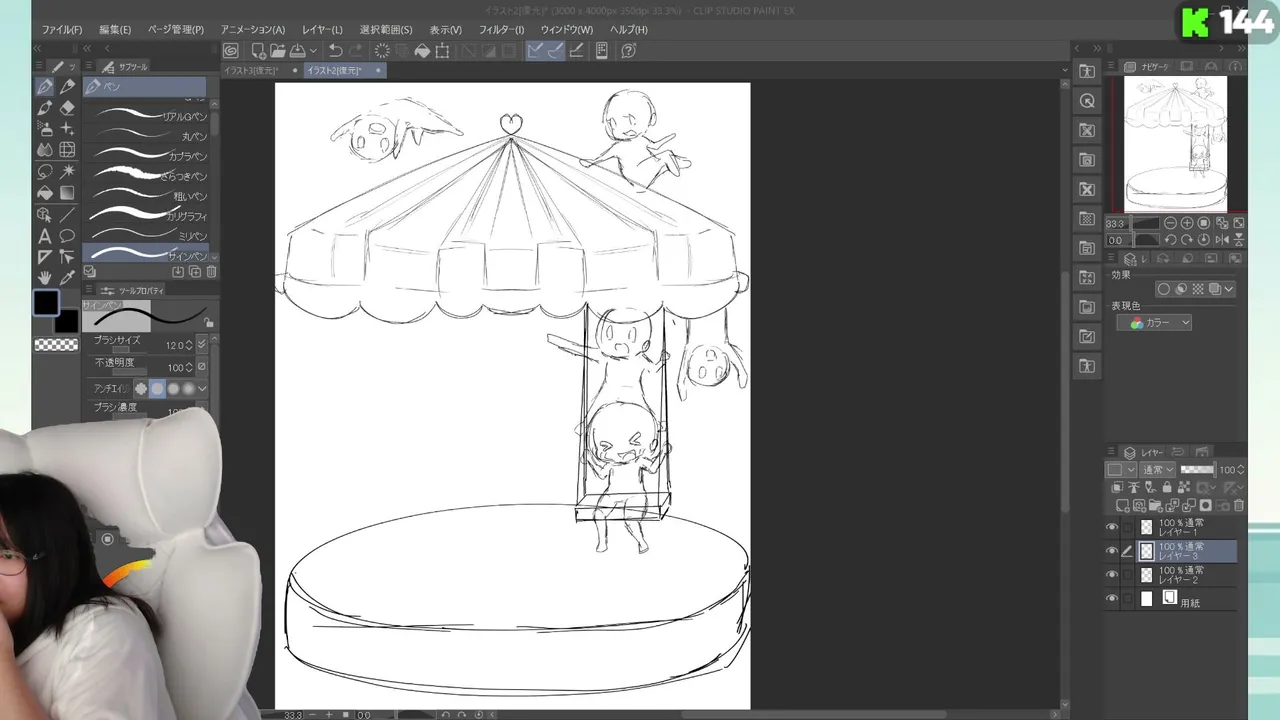
Task: Select the Blend tool
Action: (45, 150)
